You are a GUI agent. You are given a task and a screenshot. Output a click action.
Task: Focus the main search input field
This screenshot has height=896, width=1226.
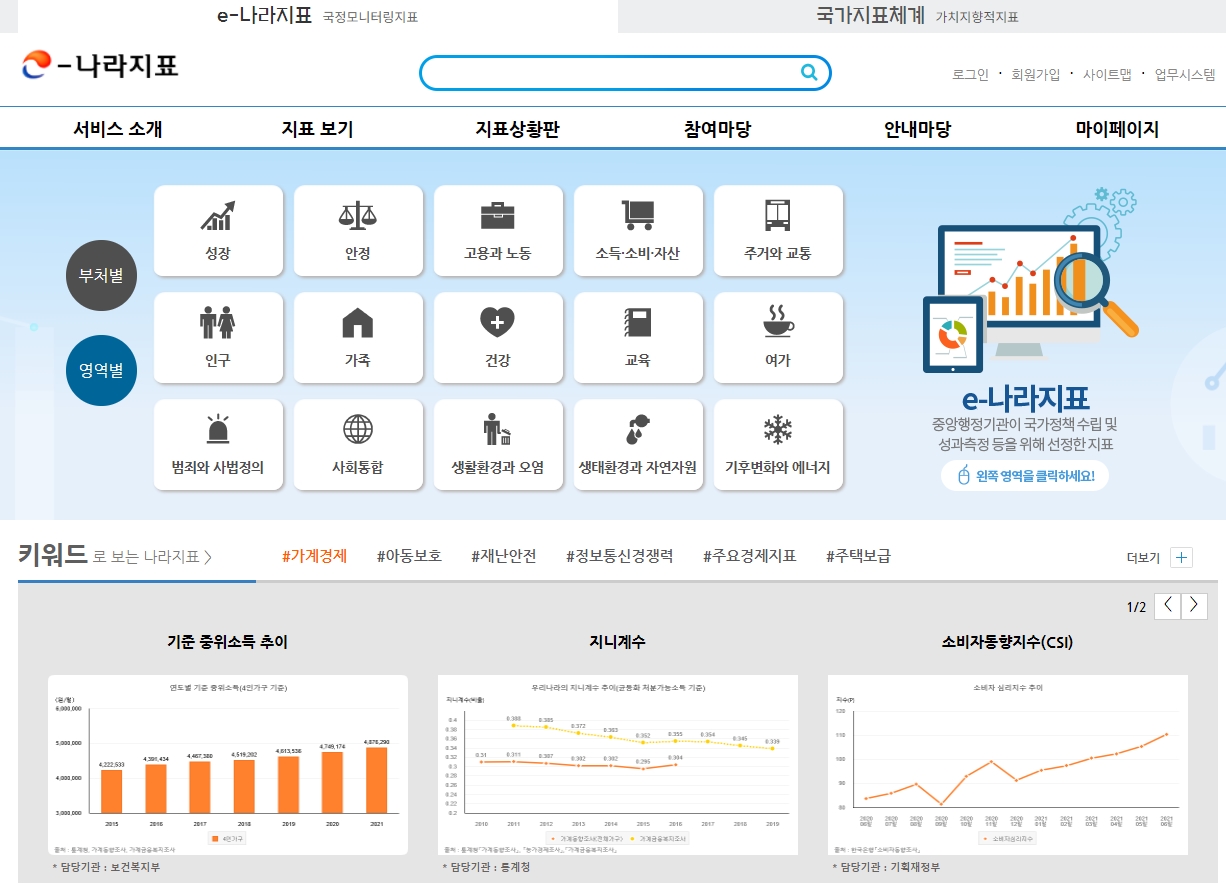click(x=610, y=73)
